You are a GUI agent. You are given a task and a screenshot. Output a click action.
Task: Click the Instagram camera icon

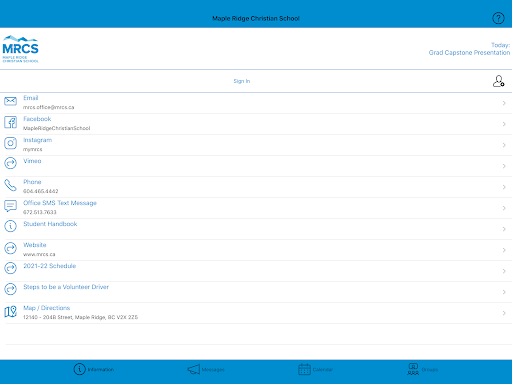(10, 143)
